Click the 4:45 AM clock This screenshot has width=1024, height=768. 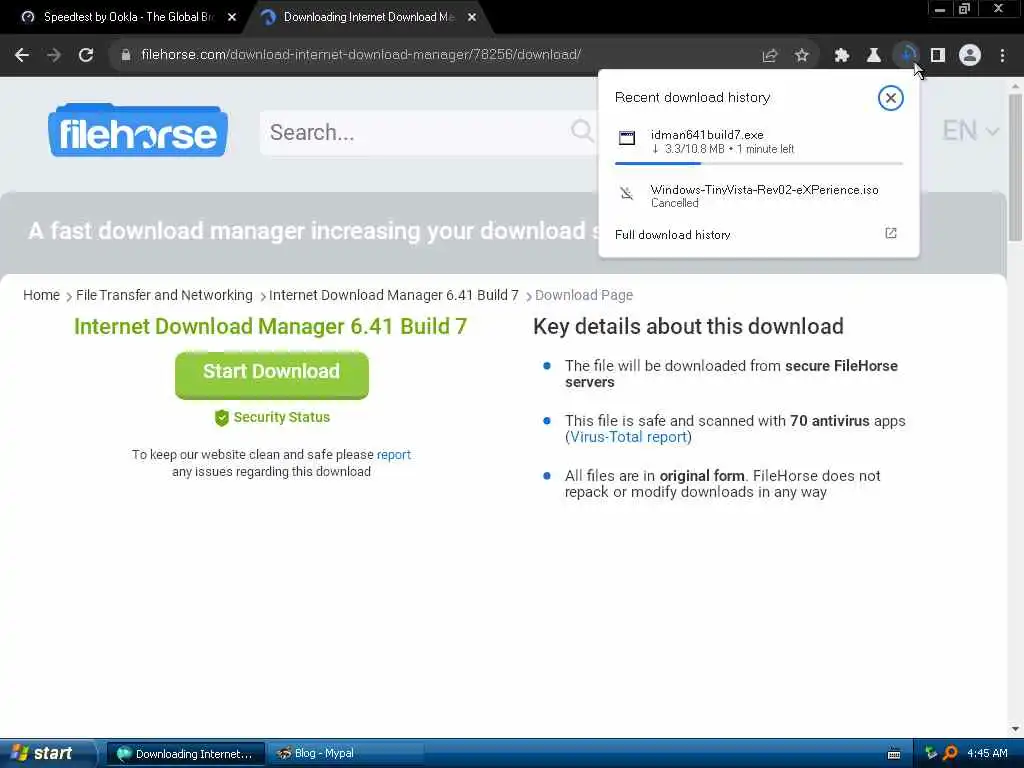[987, 754]
